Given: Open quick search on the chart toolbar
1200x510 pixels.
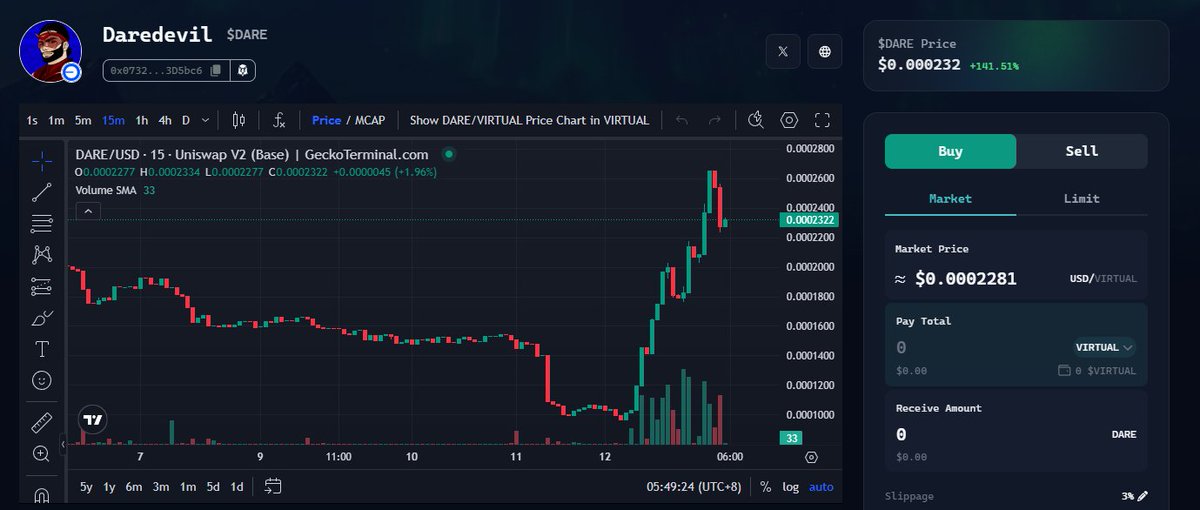Looking at the screenshot, I should pyautogui.click(x=756, y=120).
